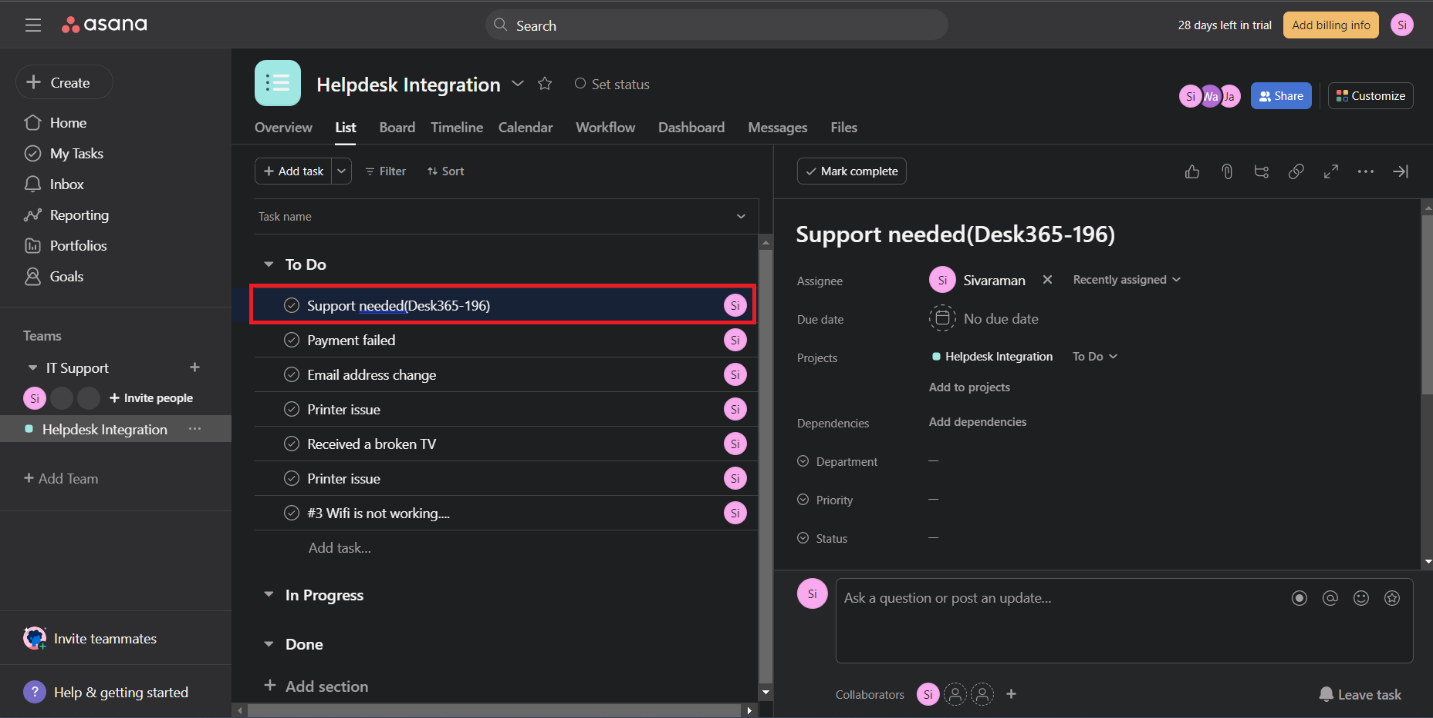Click the Helpdesk Integration project list icon
This screenshot has width=1433, height=718.
(278, 83)
